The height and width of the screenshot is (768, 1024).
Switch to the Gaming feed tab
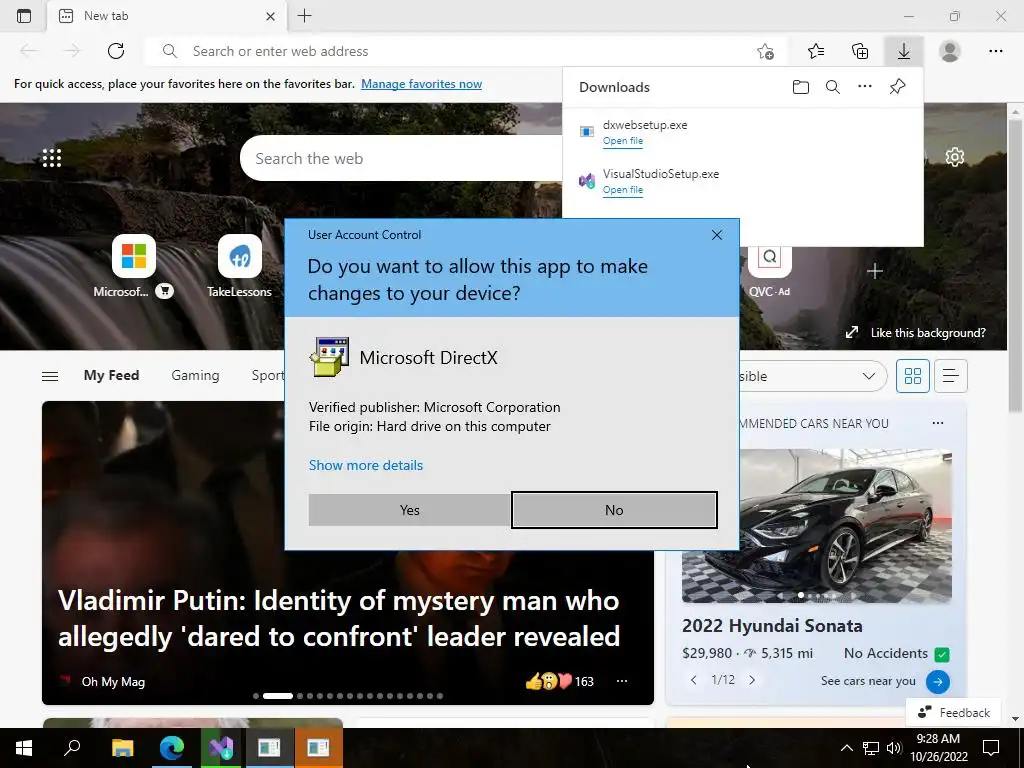195,376
